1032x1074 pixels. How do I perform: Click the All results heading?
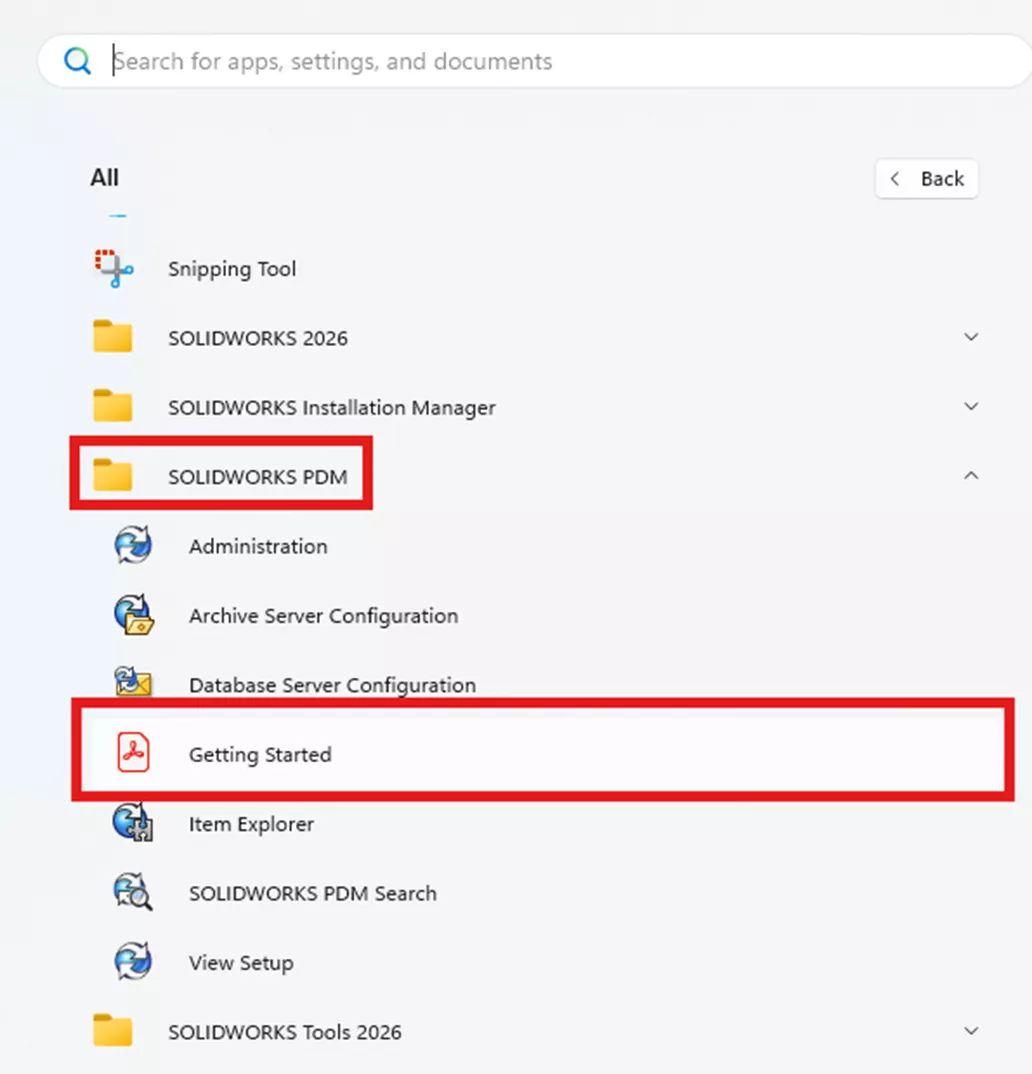105,177
